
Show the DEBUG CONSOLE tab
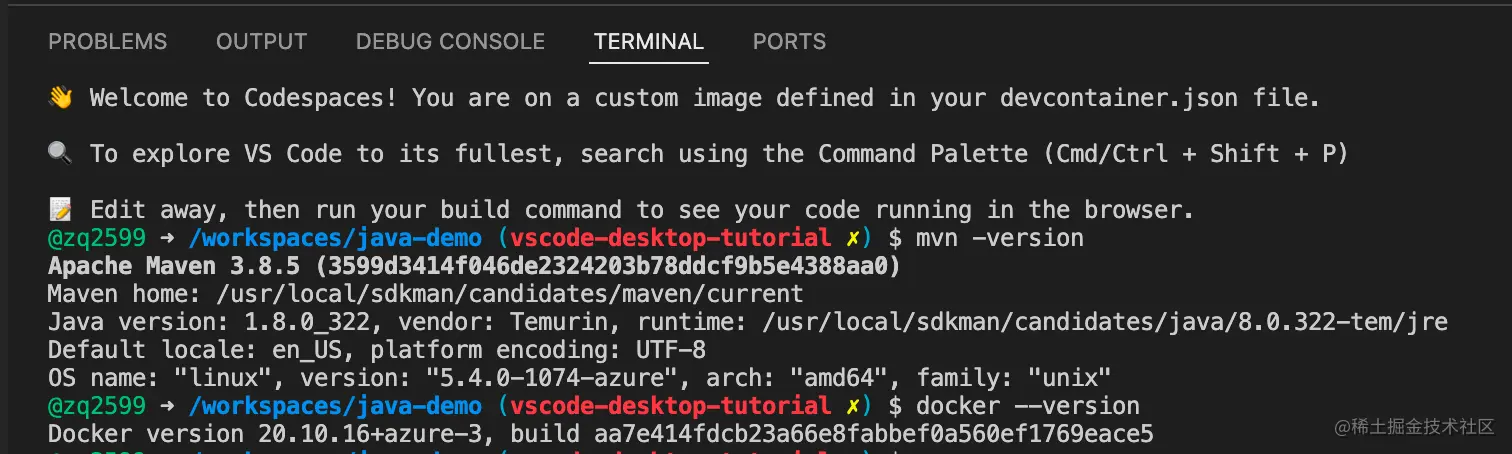pyautogui.click(x=450, y=42)
